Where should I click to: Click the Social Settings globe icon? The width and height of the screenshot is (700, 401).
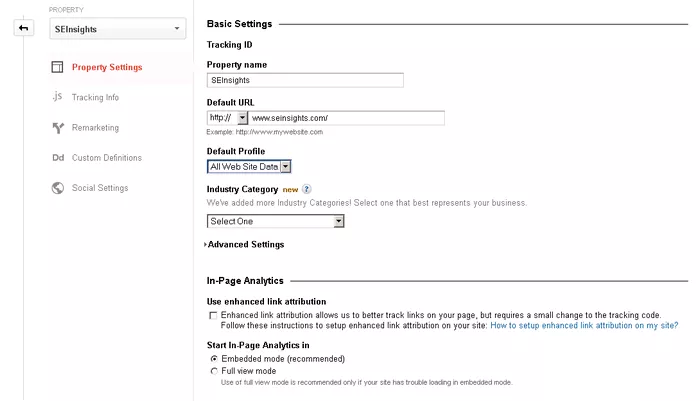pyautogui.click(x=57, y=188)
